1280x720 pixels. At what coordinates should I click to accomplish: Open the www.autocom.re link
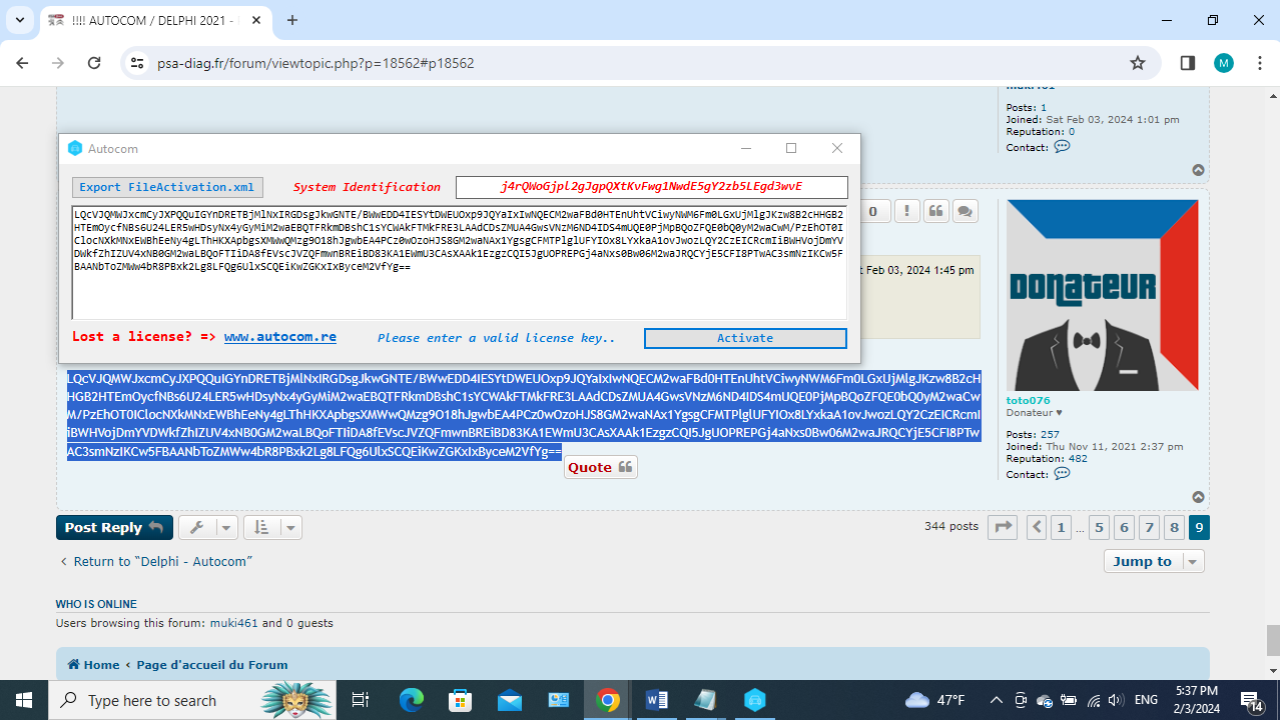click(280, 337)
